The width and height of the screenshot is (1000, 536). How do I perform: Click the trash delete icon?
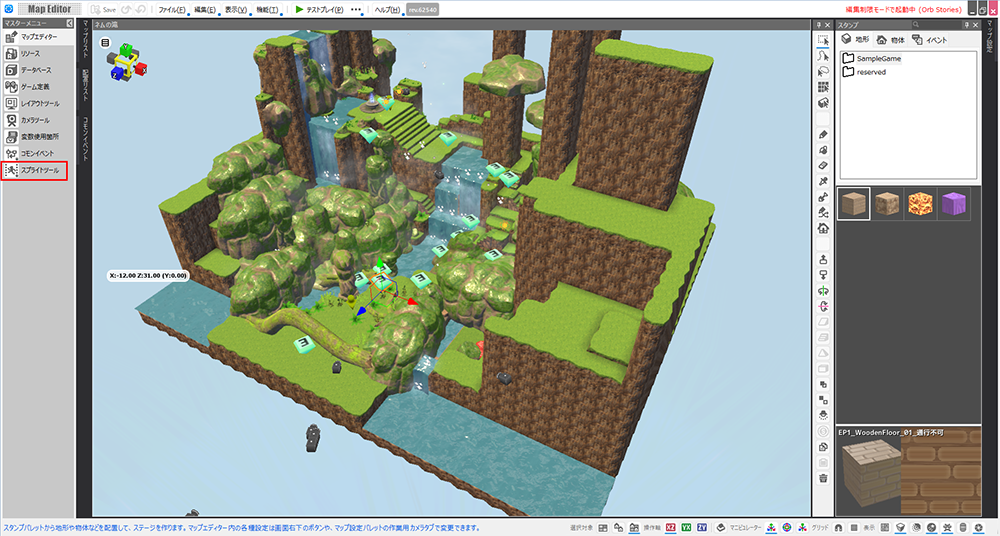tap(823, 478)
